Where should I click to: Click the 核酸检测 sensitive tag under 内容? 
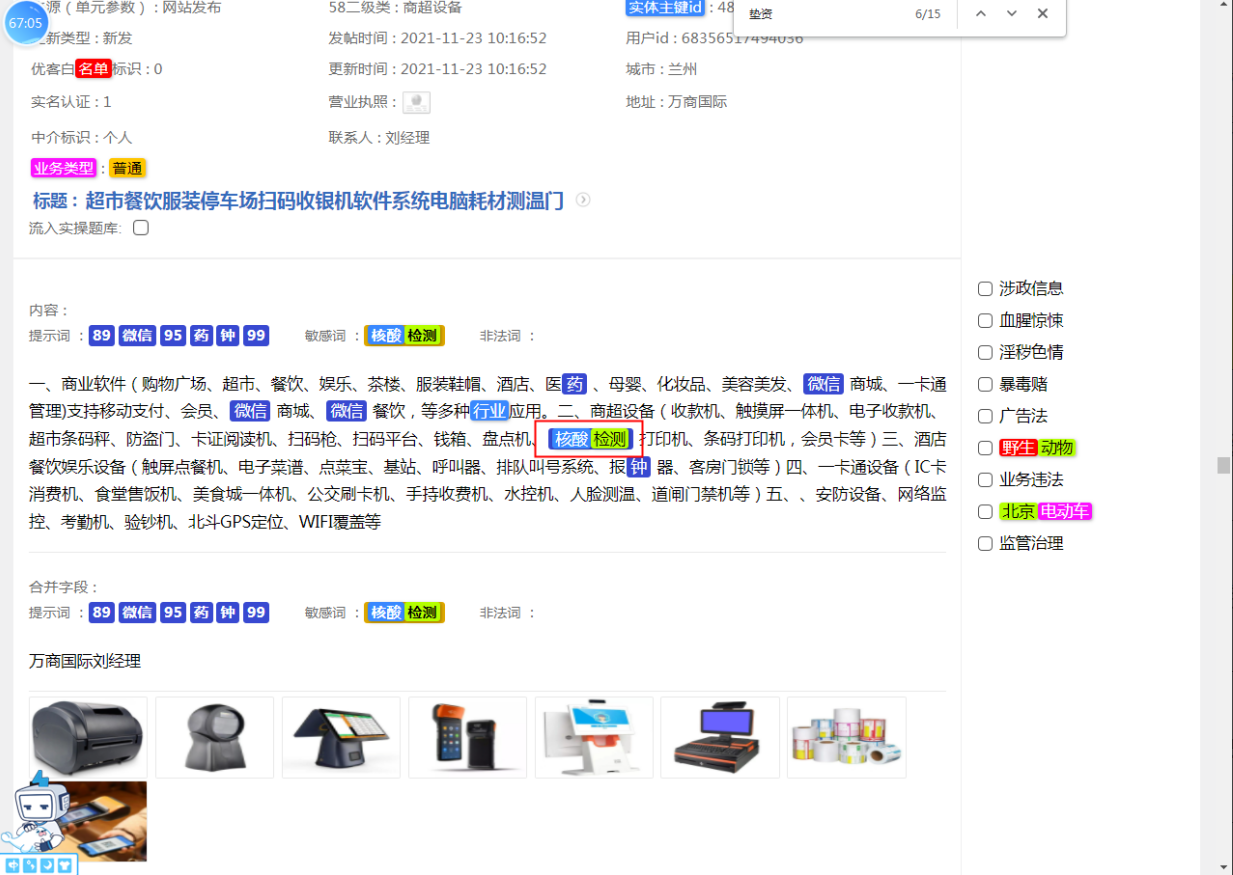tap(404, 336)
